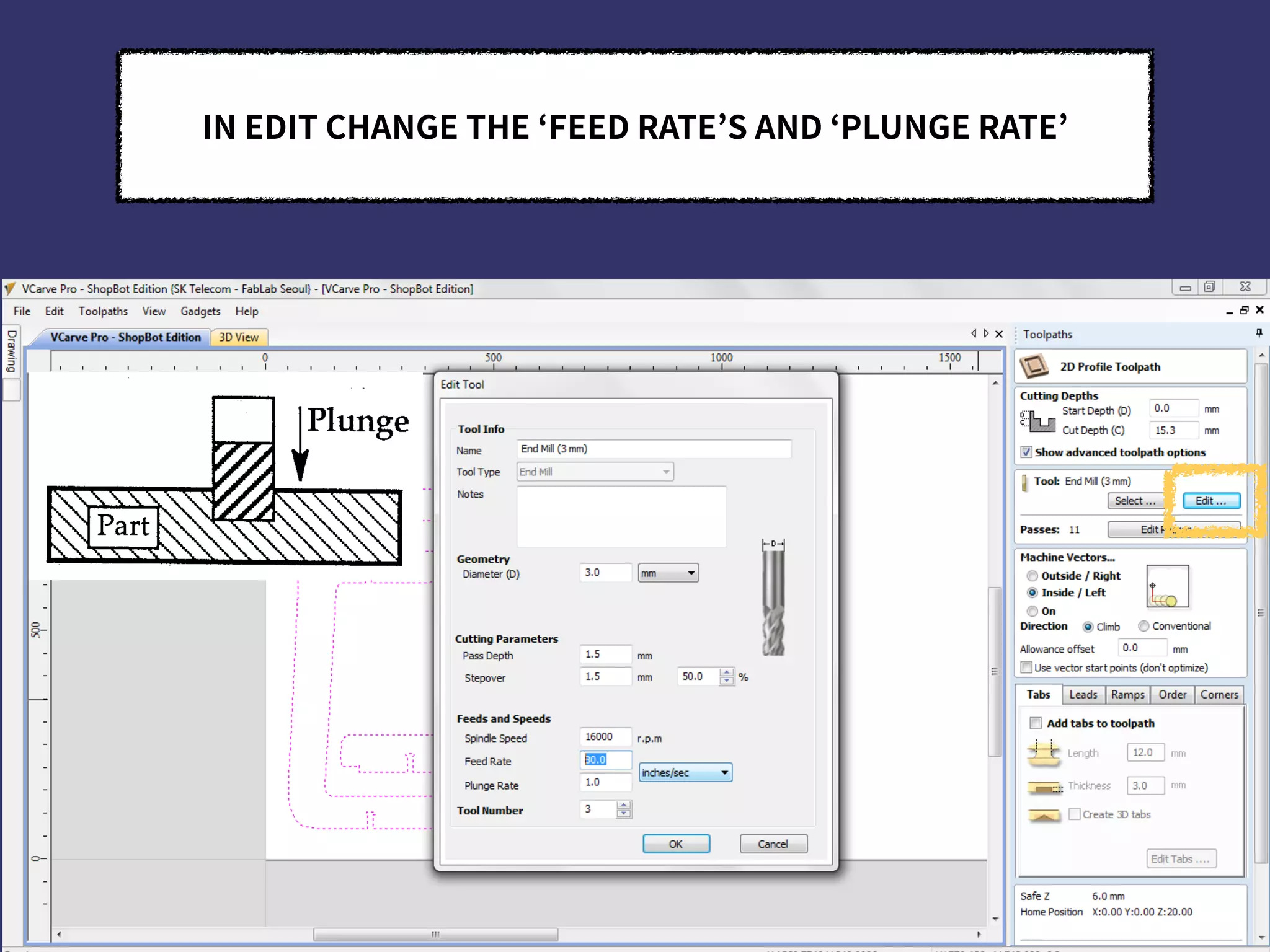Click the tool Select ... button
This screenshot has width=1270, height=952.
pyautogui.click(x=1135, y=501)
